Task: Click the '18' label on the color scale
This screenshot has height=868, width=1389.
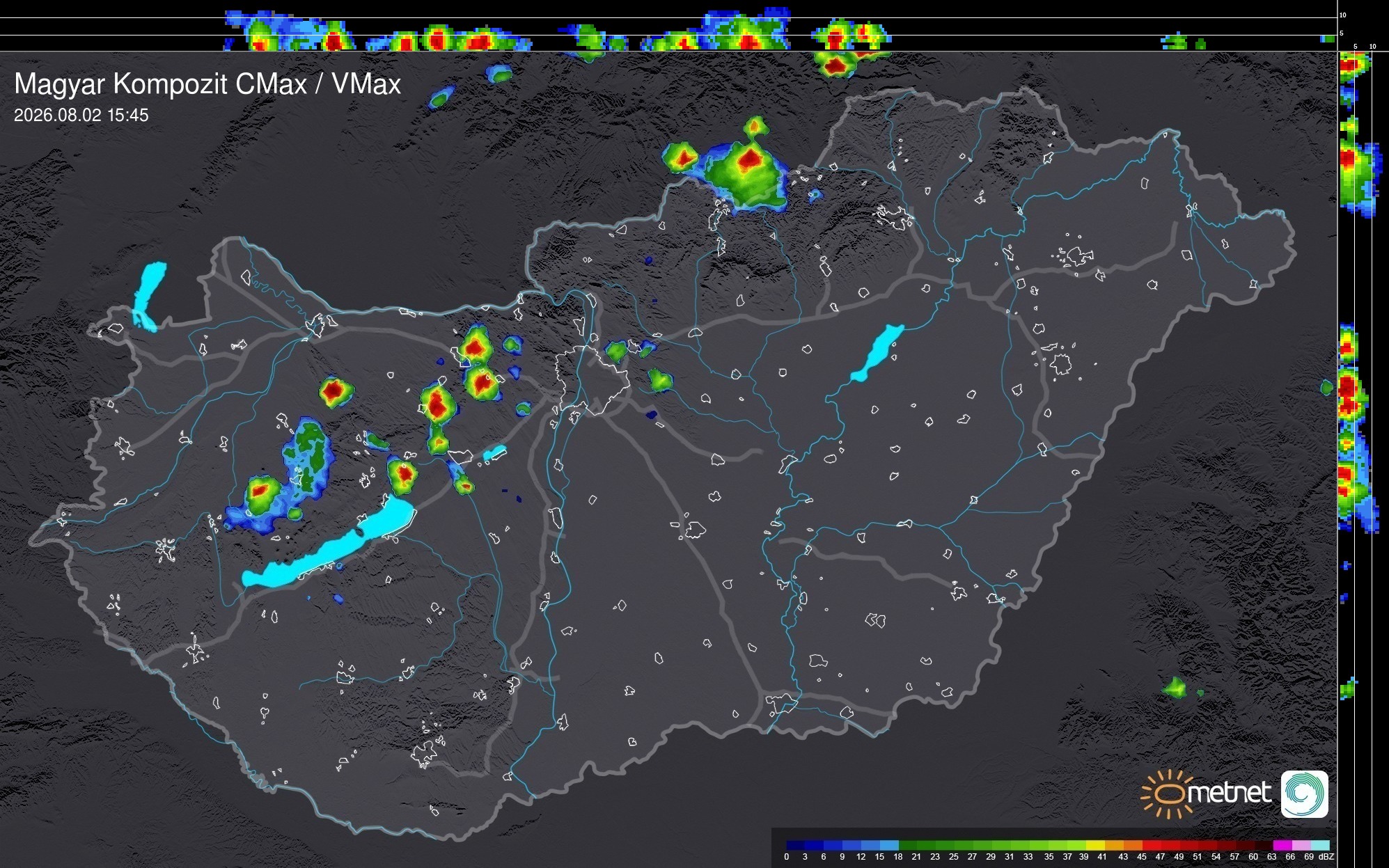Action: point(898,857)
